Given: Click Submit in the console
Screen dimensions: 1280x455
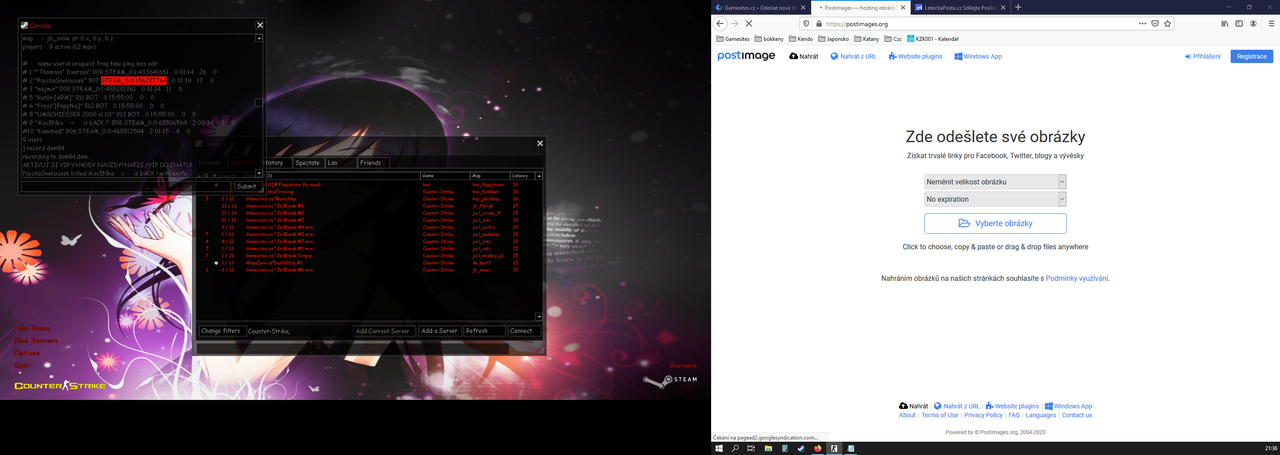Looking at the screenshot, I should click(x=246, y=186).
